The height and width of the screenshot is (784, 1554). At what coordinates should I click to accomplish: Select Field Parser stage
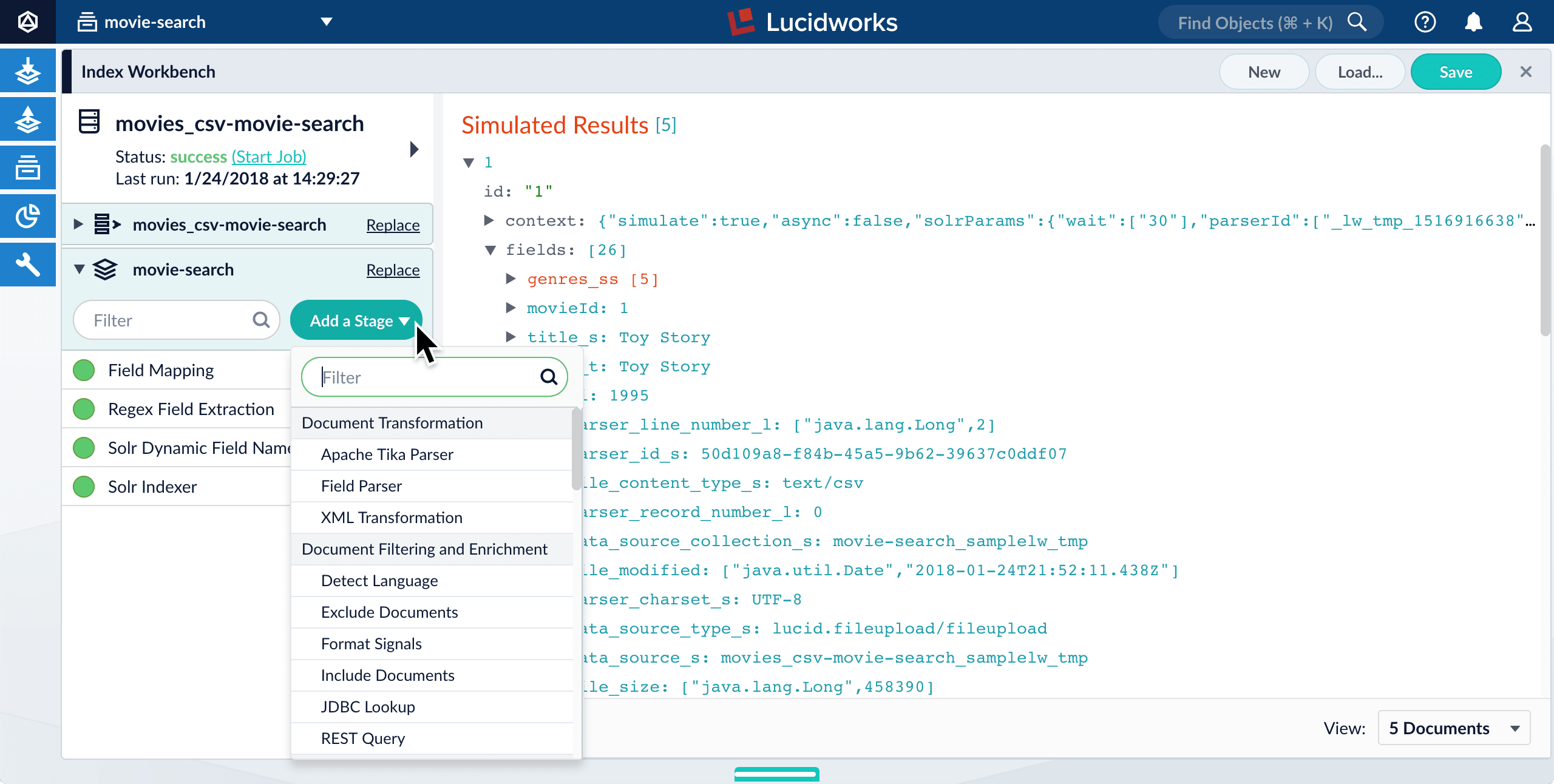(x=432, y=486)
